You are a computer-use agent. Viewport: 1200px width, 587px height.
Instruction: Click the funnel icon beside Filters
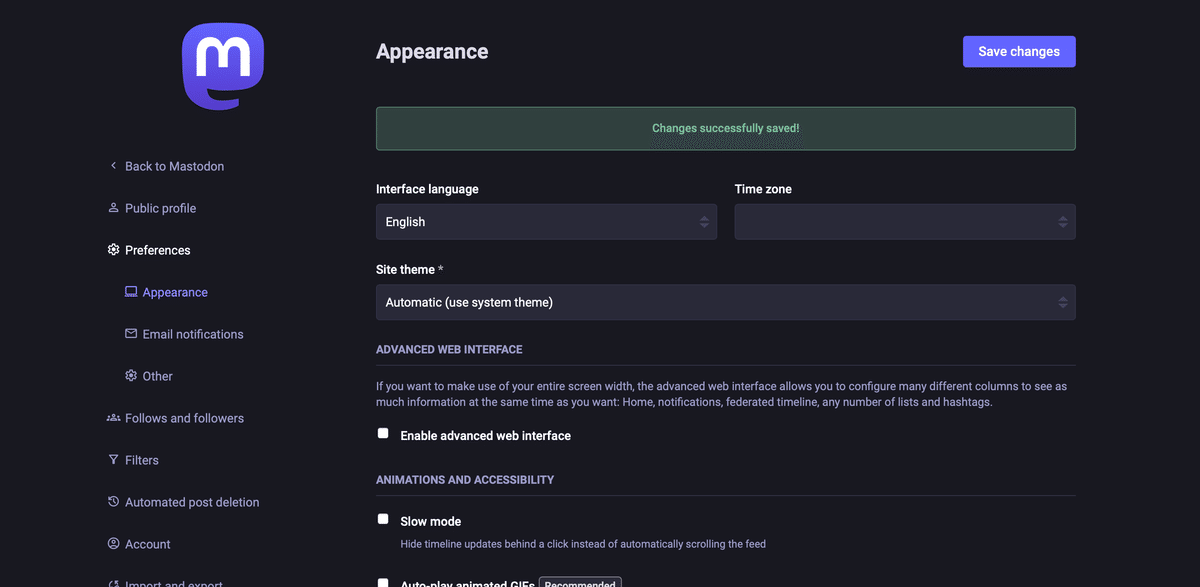113,460
